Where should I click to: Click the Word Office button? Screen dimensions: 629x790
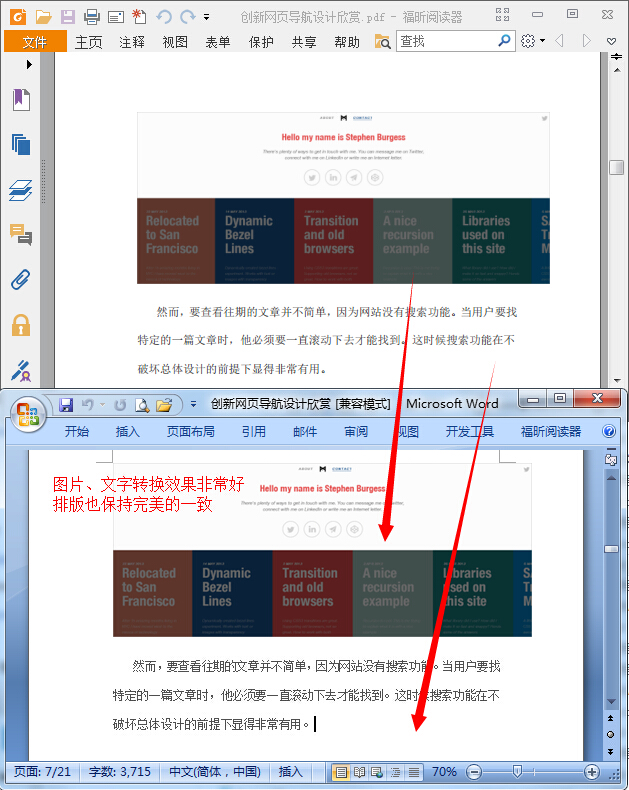coord(26,412)
